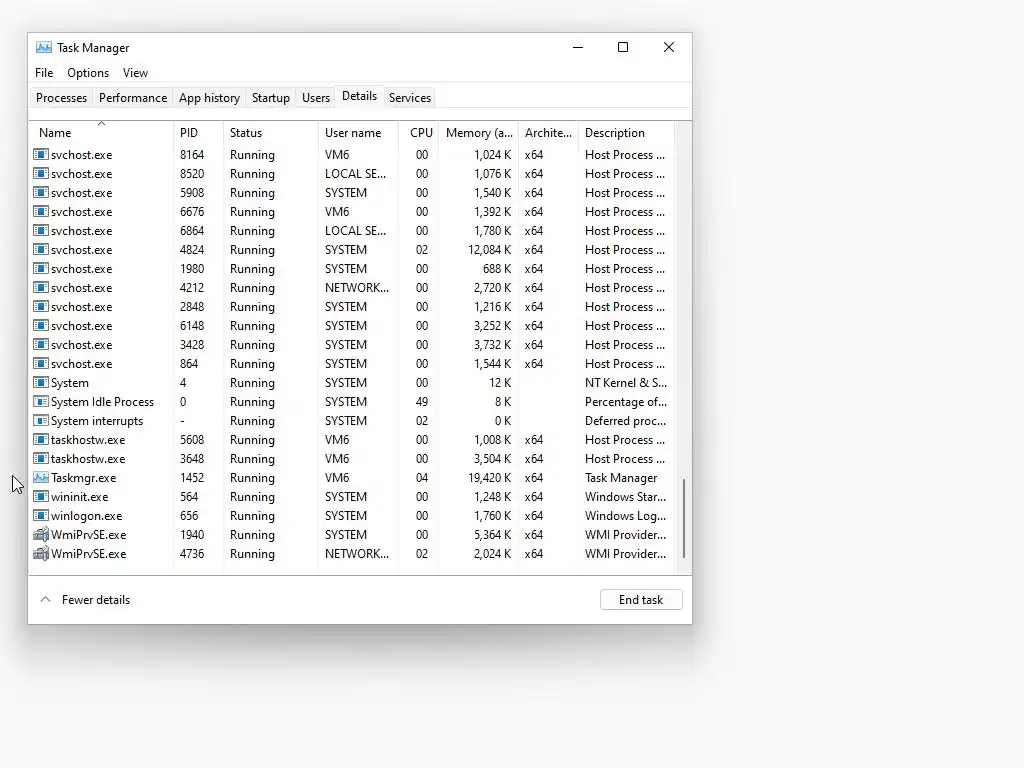This screenshot has height=768, width=1024.
Task: Collapse view with Fewer details chevron
Action: point(45,600)
